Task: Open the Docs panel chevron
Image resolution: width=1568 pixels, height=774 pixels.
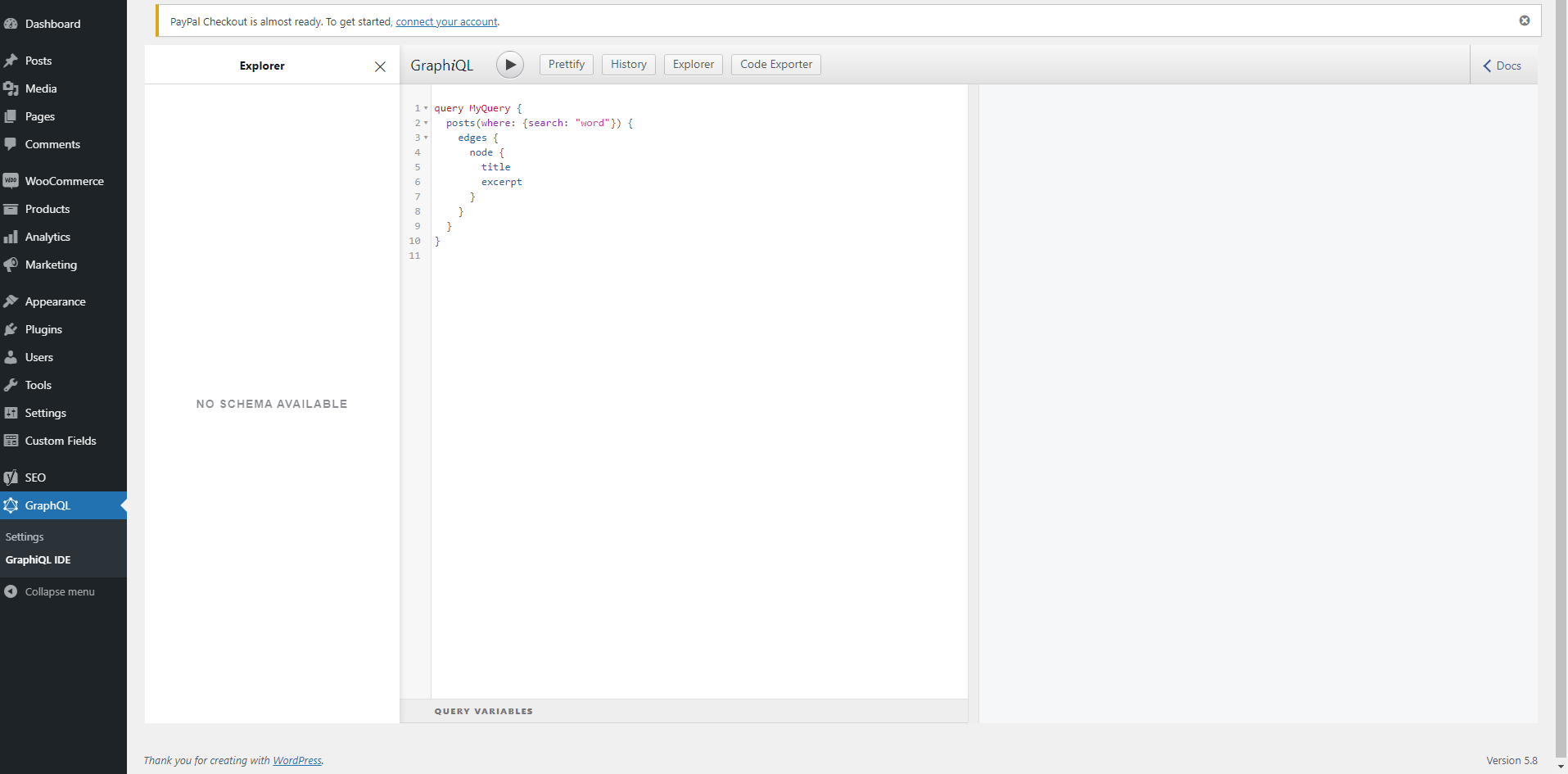Action: click(x=1488, y=66)
